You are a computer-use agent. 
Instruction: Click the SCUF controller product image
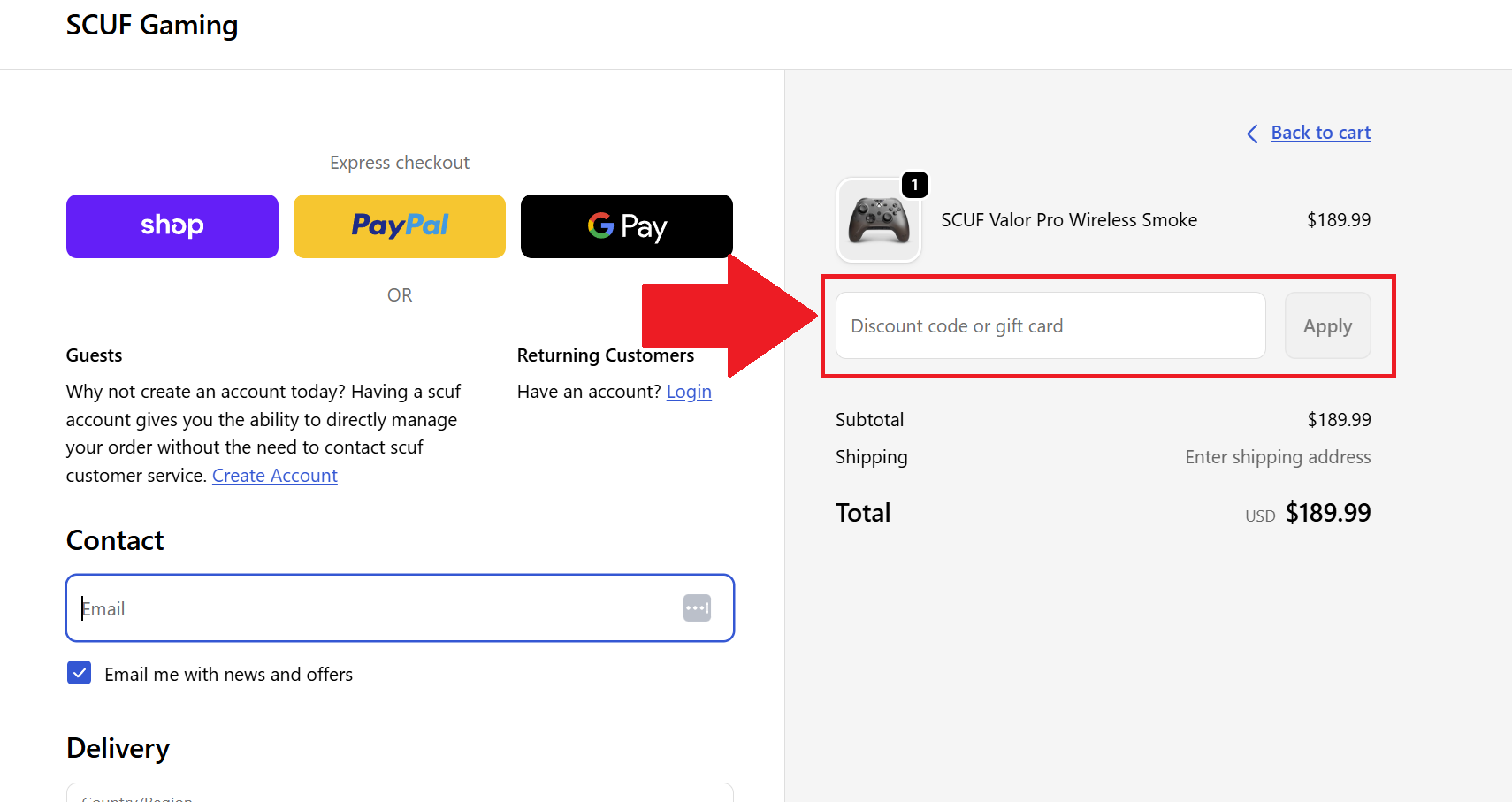[x=879, y=221]
